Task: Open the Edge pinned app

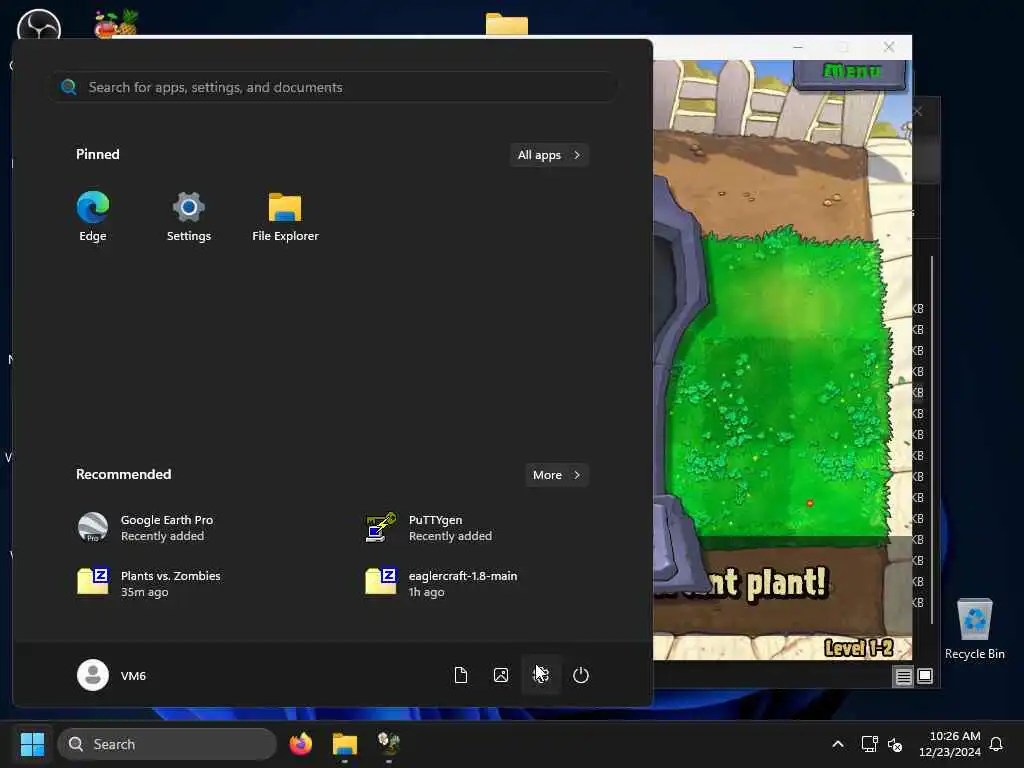Action: click(x=93, y=216)
